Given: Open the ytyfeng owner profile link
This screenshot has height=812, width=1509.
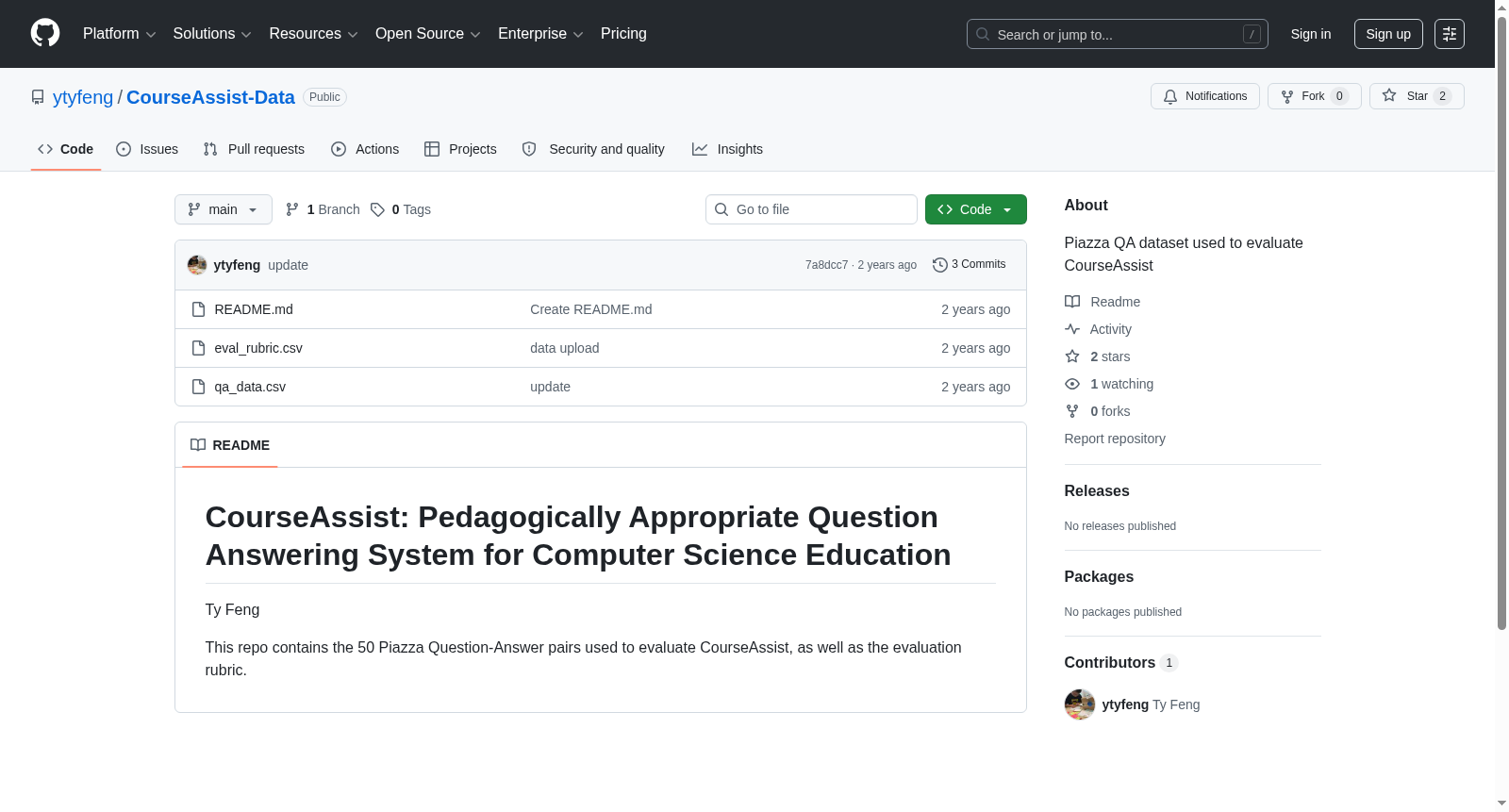Looking at the screenshot, I should tap(83, 97).
